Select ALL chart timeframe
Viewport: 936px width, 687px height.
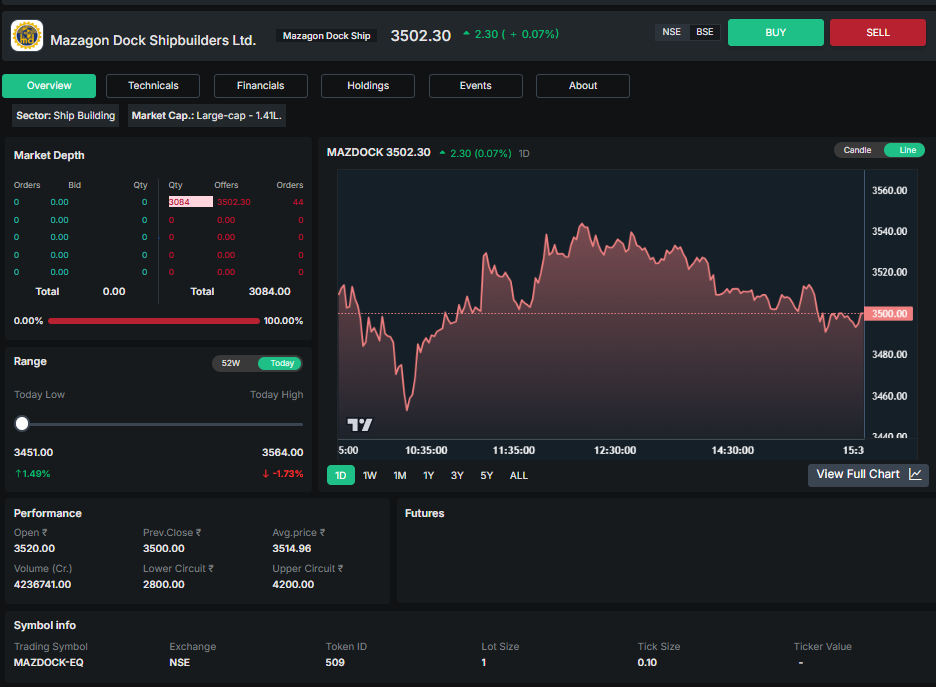click(518, 475)
